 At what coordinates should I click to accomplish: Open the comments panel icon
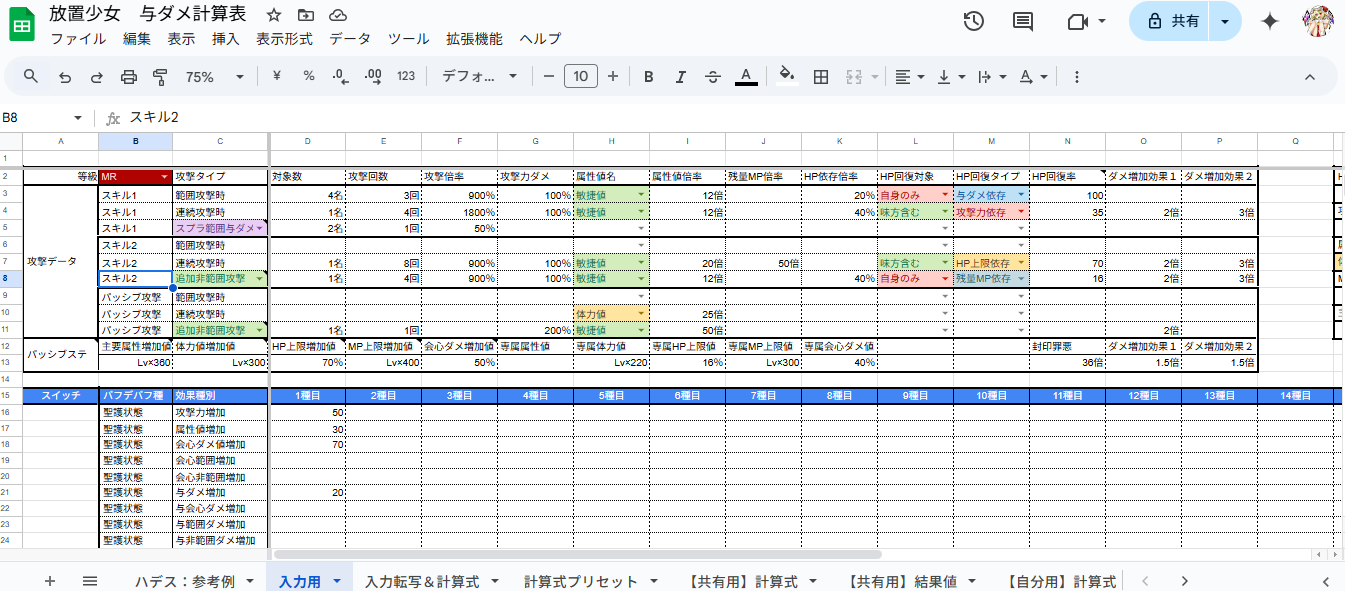pyautogui.click(x=1023, y=21)
